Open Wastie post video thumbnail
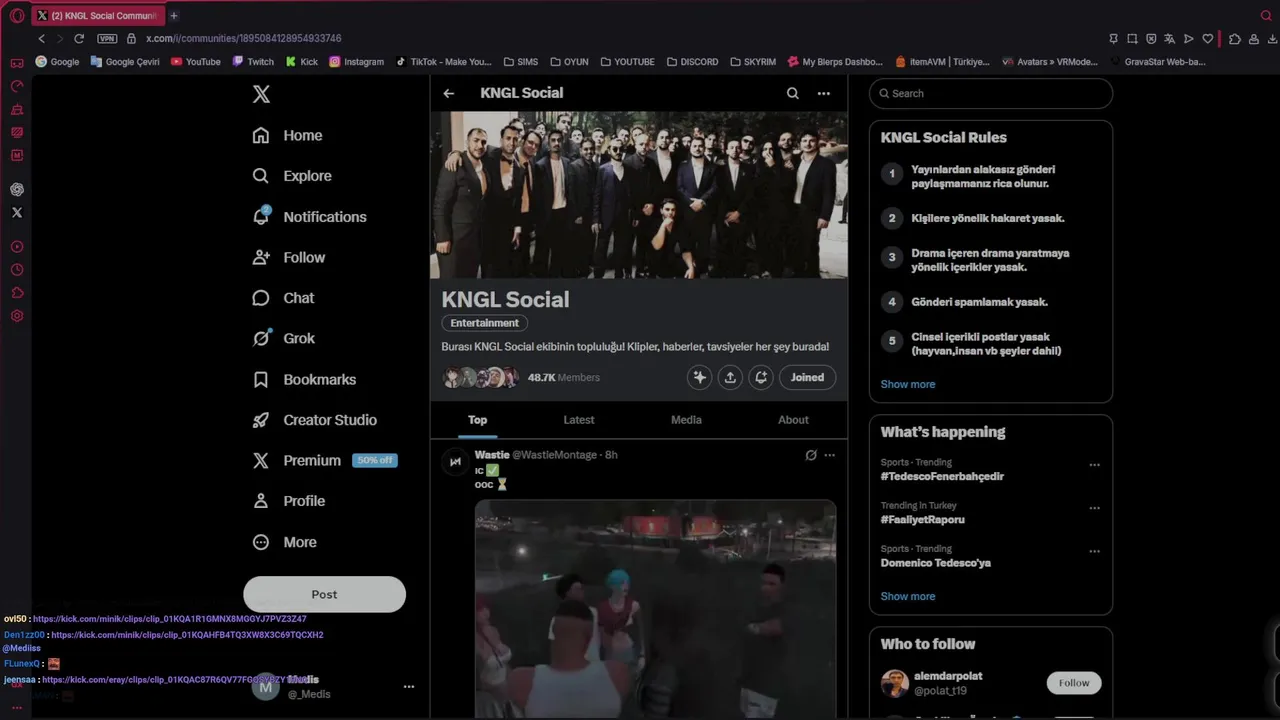Screen dimensions: 1280x720 coord(655,609)
